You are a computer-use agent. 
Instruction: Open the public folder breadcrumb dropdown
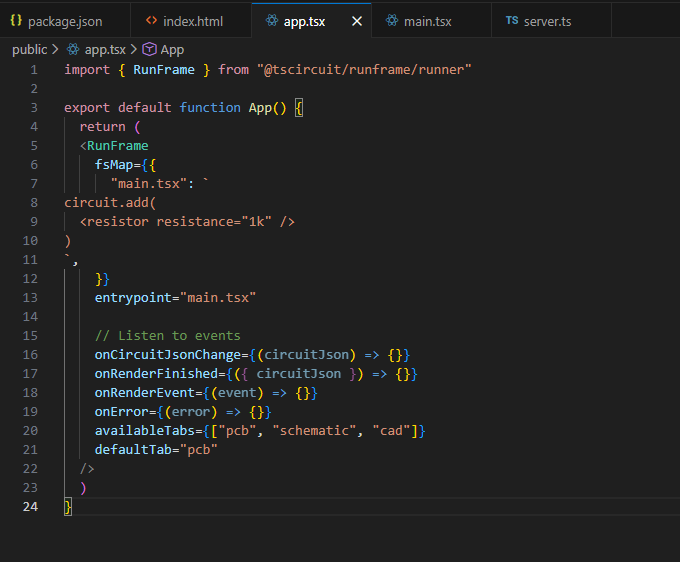click(29, 49)
